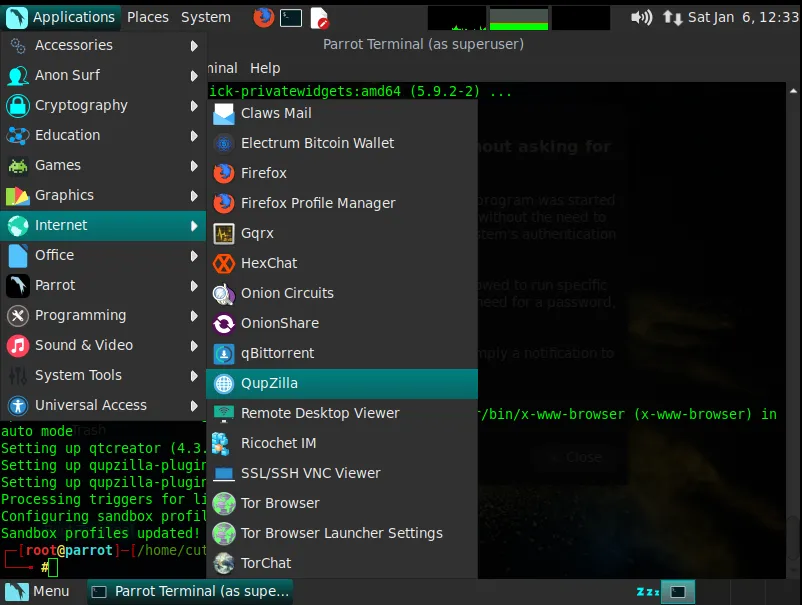Viewport: 802px width, 605px height.
Task: Open the terminal Help menu
Action: point(265,68)
